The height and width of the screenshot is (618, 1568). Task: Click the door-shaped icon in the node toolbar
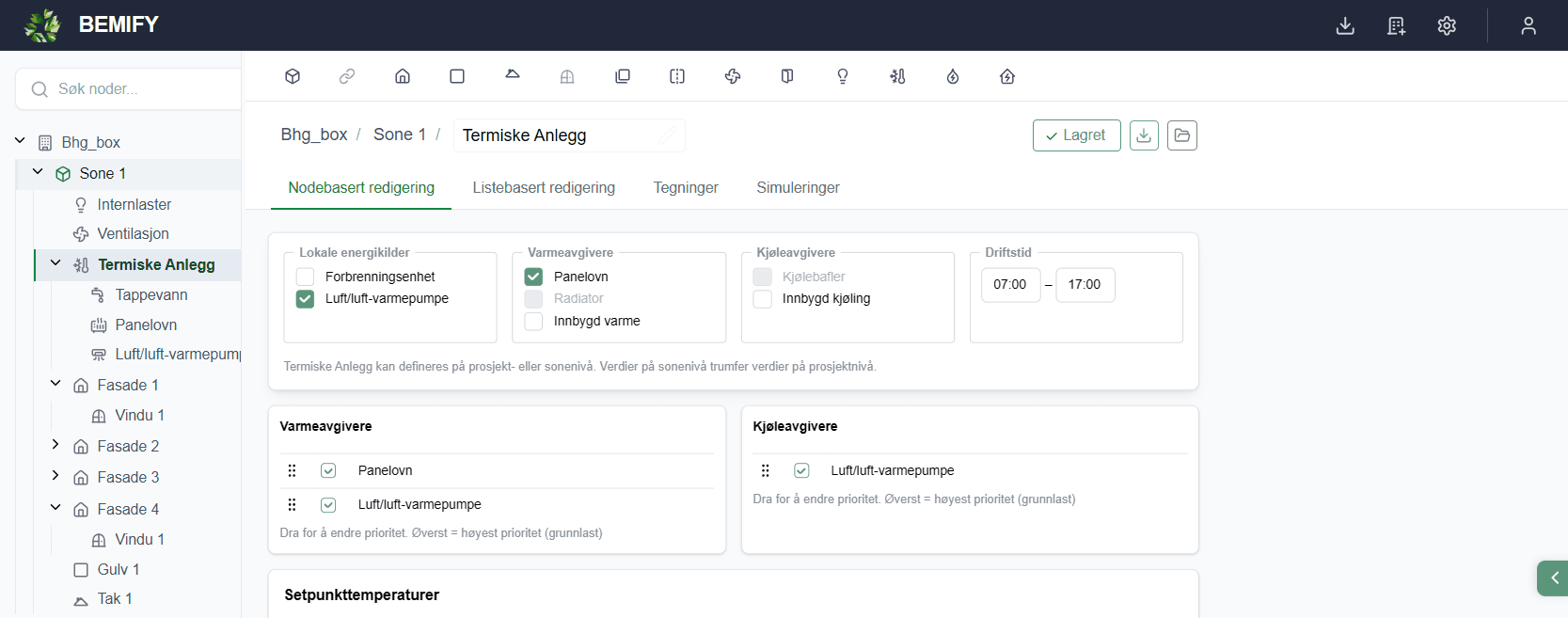pyautogui.click(x=787, y=76)
